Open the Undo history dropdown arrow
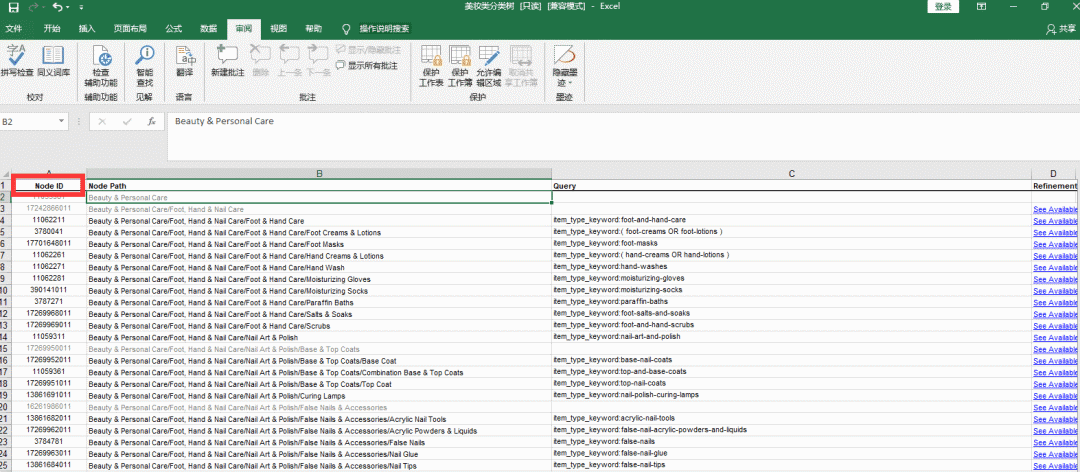This screenshot has height=472, width=1080. [67, 7]
